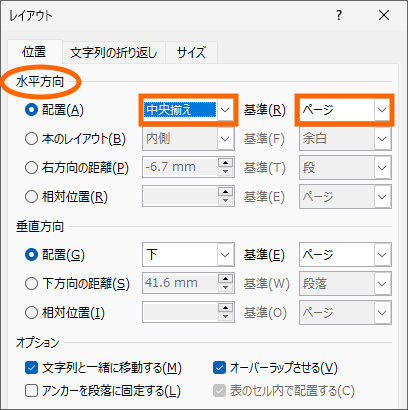Toggle オーバーラップさせる checkbox
The height and width of the screenshot is (410, 408).
(x=219, y=368)
